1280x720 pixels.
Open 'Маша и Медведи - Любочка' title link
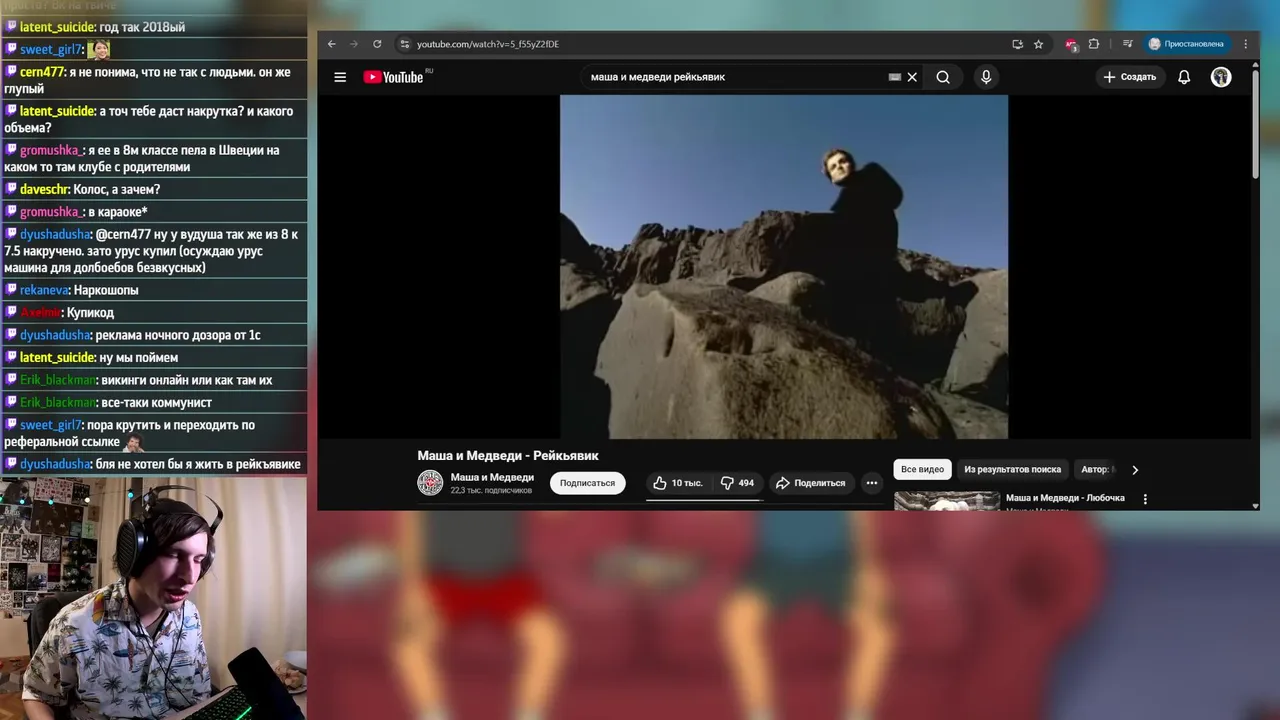[x=1065, y=498]
